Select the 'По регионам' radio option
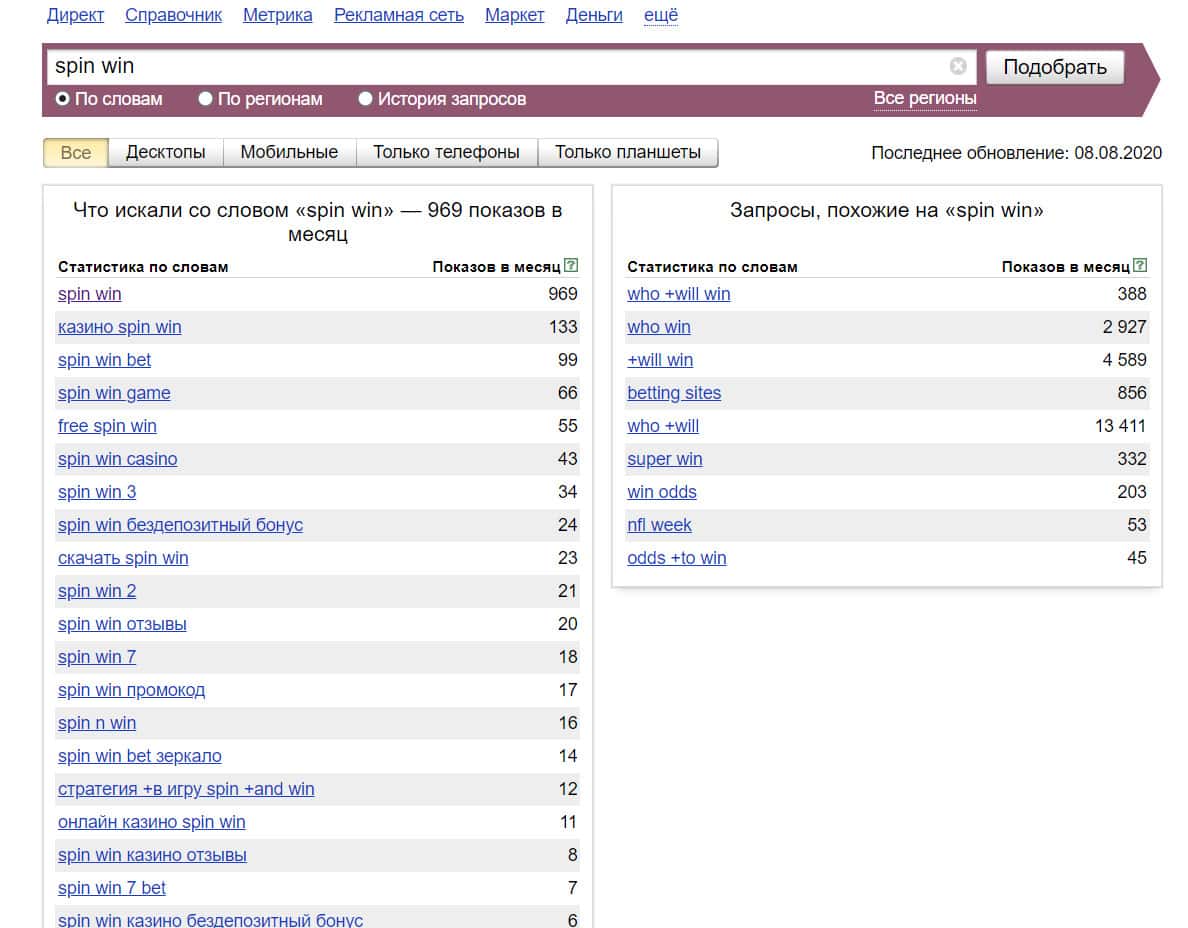The height and width of the screenshot is (928, 1188). click(x=206, y=99)
